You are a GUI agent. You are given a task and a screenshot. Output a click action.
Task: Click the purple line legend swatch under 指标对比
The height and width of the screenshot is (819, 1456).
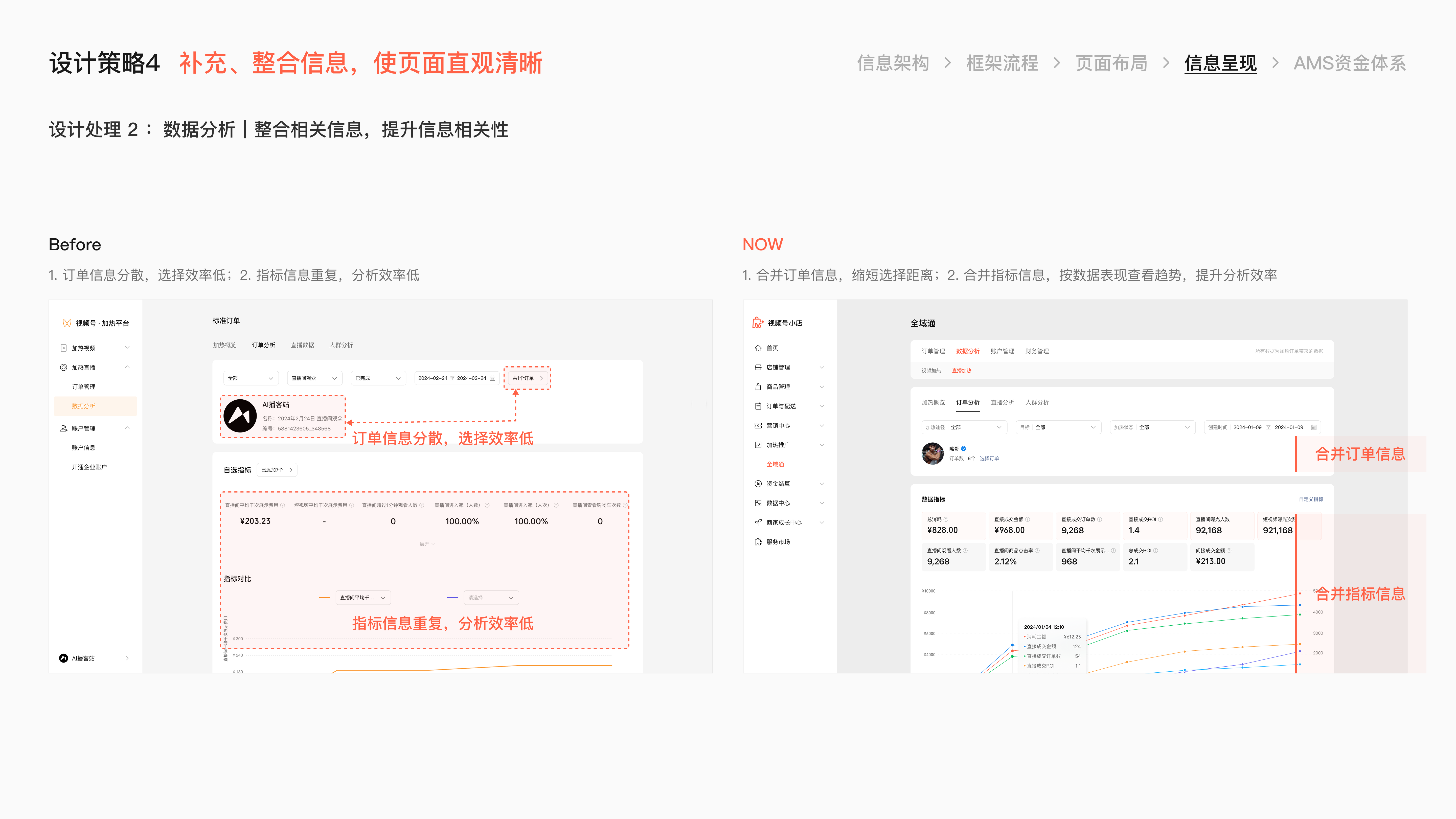tap(453, 597)
